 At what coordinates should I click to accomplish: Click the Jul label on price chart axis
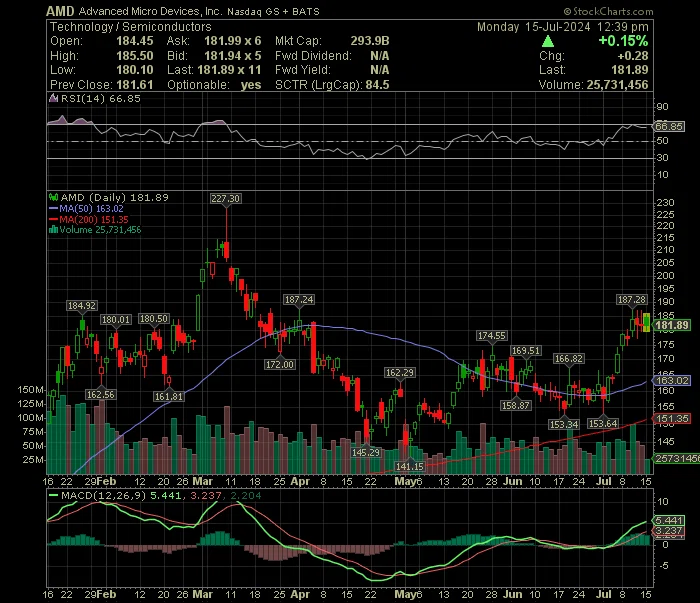point(604,482)
